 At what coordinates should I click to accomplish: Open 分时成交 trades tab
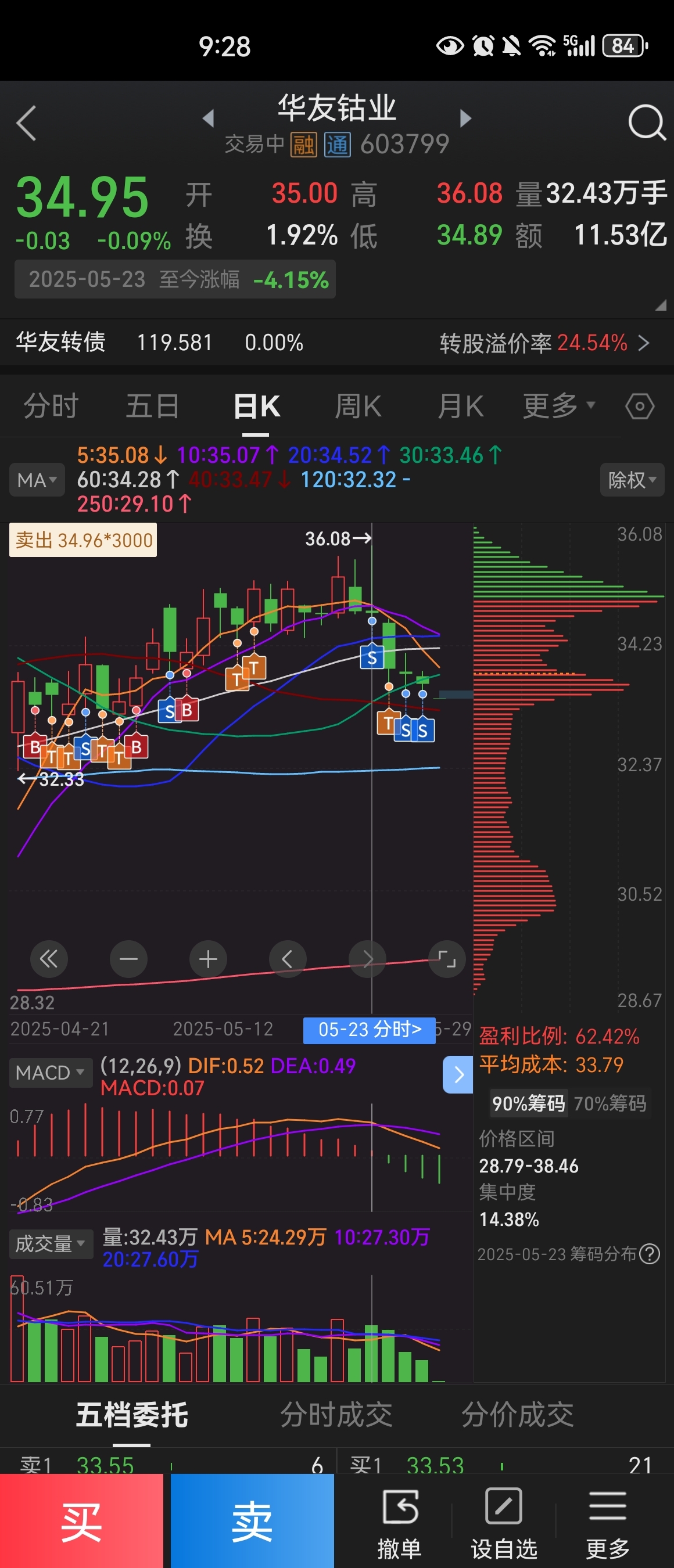coord(336,1415)
